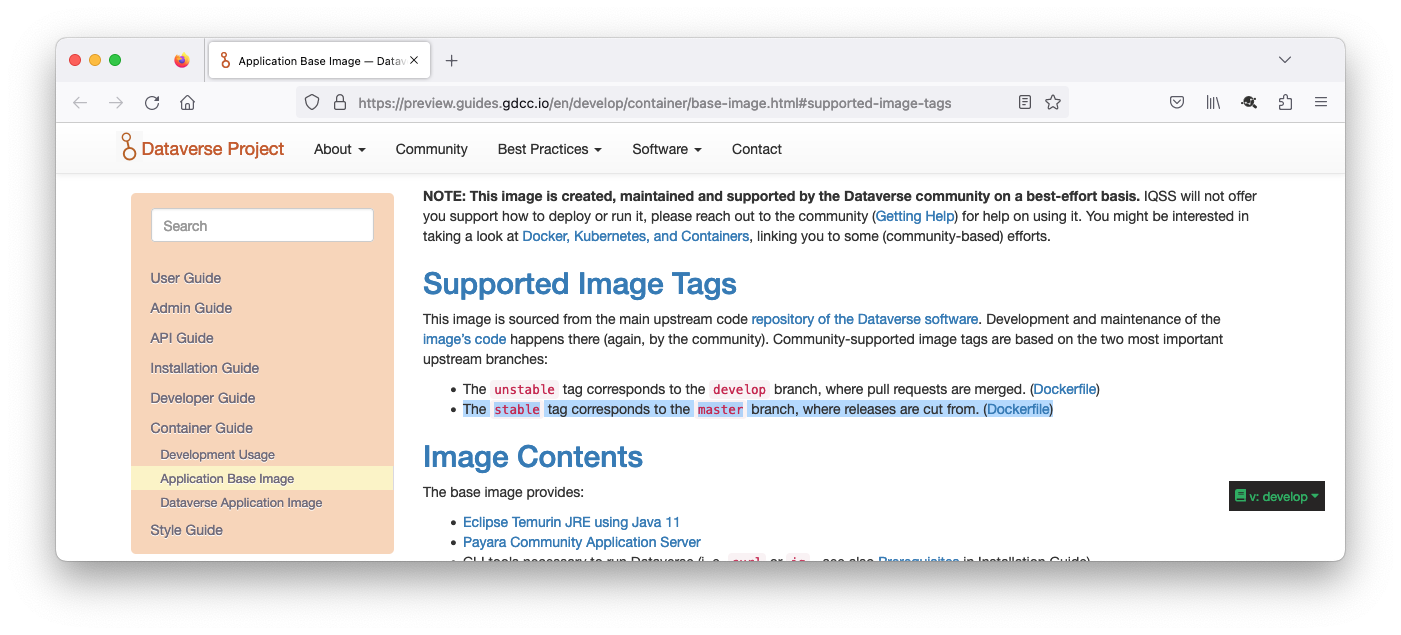
Task: Open the Firefox hamburger menu
Action: click(x=1321, y=102)
